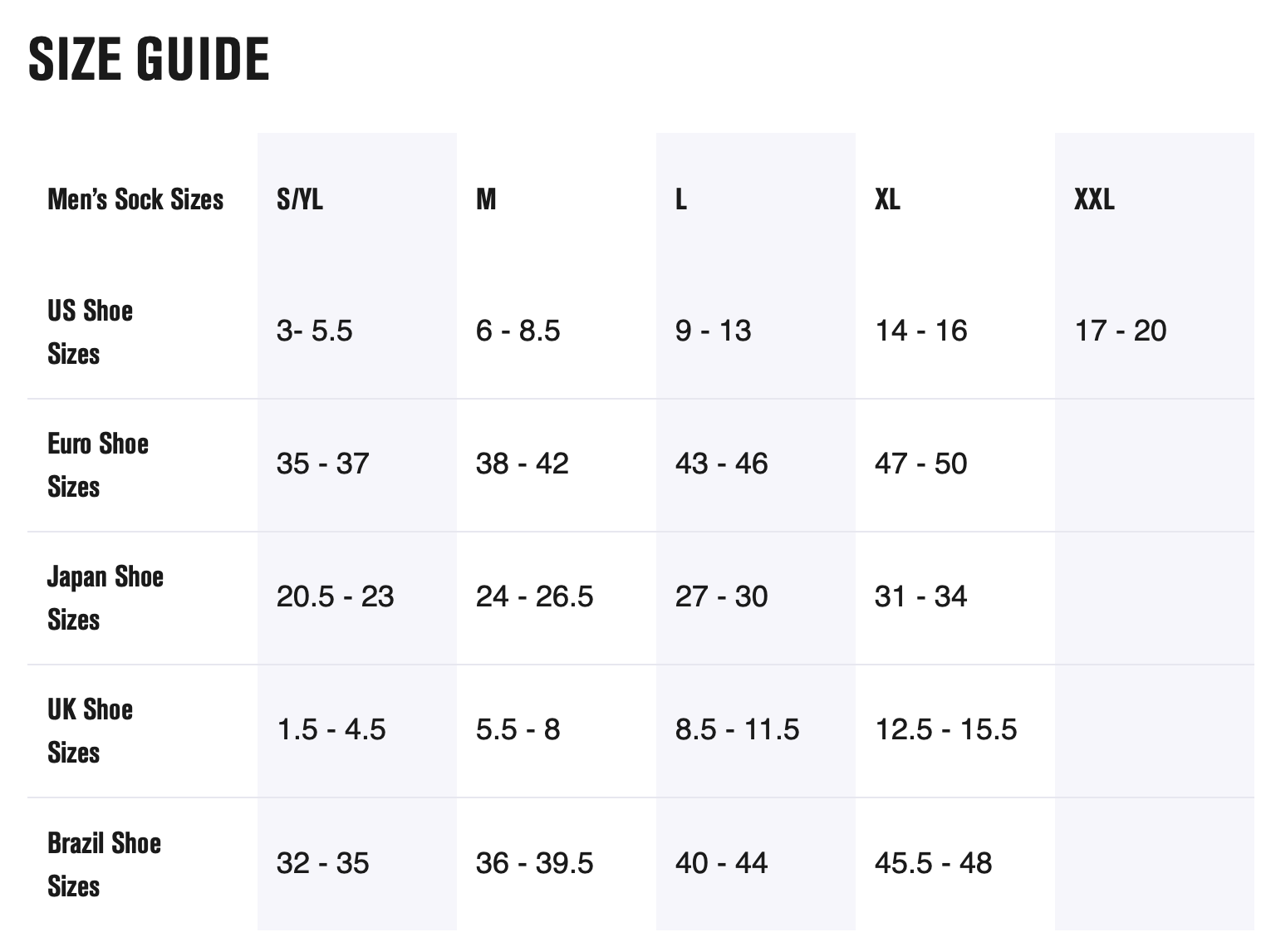Image resolution: width=1271 pixels, height=952 pixels.
Task: Click the Japan 31 - 34 cell
Action: click(x=920, y=596)
